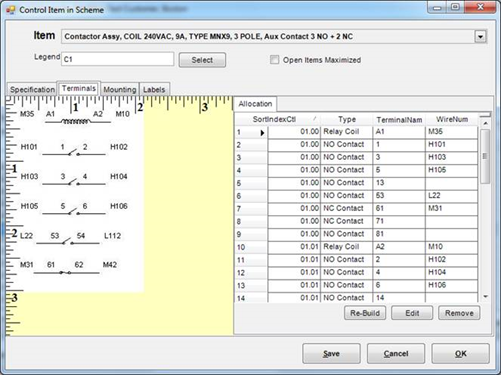Click the allocation grid vertical scrollbar thumb
Screen dimensions: 501x375
coord(486,156)
